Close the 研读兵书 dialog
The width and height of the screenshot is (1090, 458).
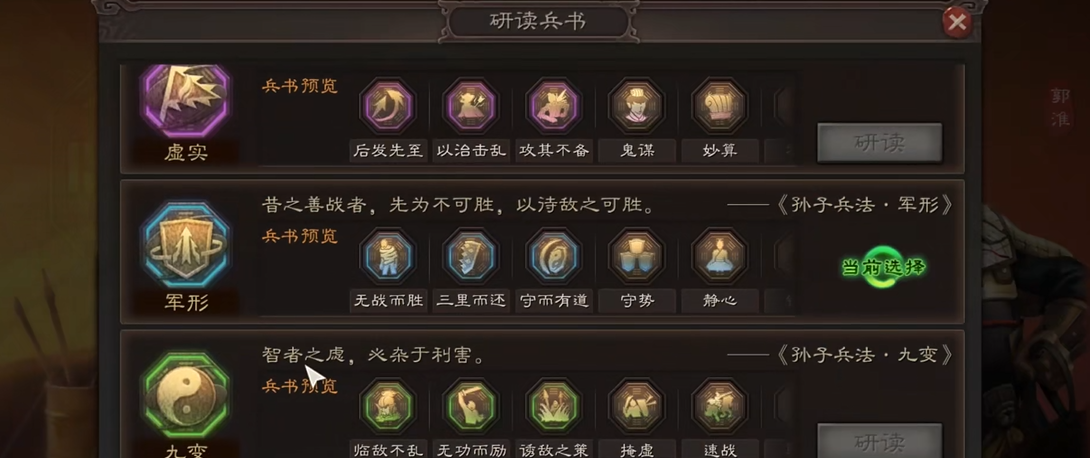(x=957, y=23)
